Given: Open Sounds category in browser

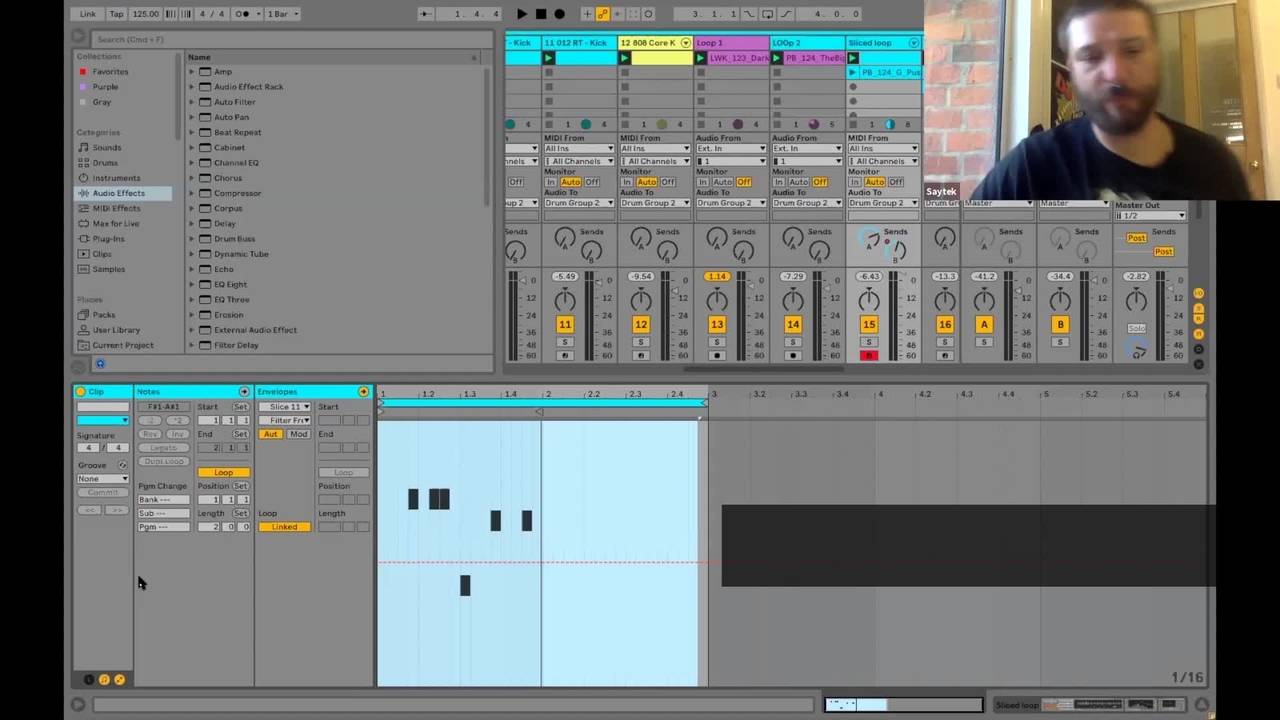Looking at the screenshot, I should coord(107,147).
